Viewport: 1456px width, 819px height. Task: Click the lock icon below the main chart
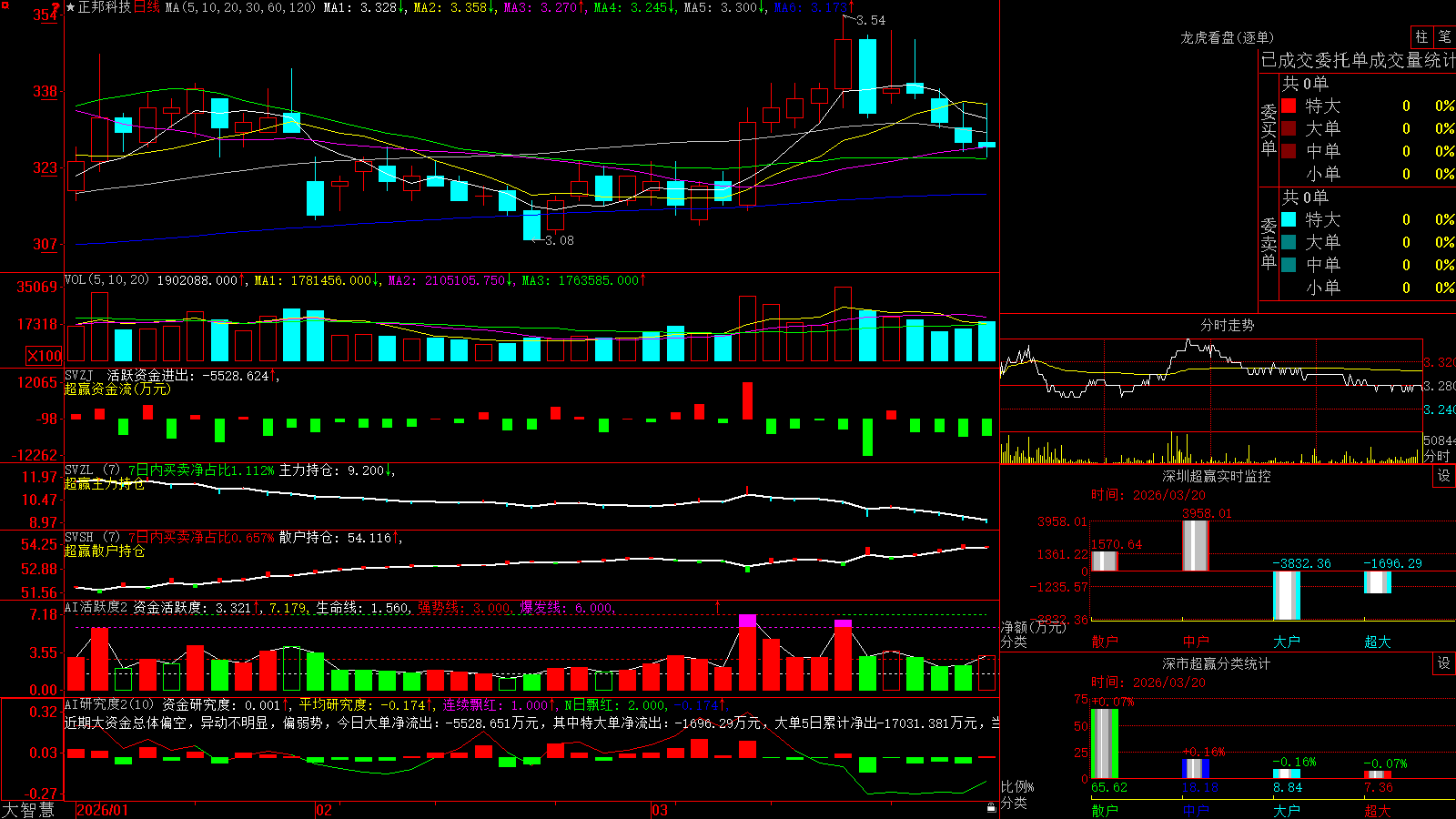point(991,807)
